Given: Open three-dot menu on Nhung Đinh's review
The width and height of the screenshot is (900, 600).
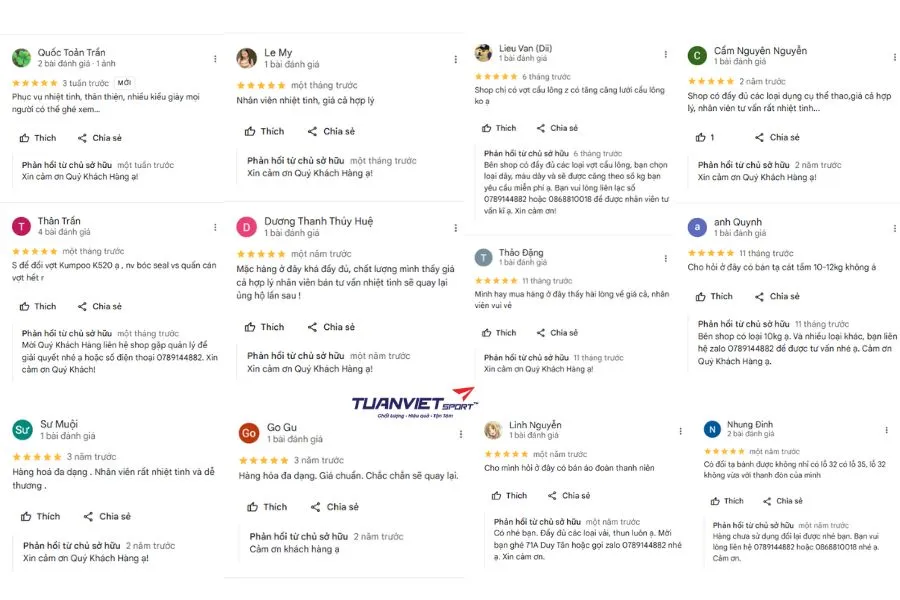Looking at the screenshot, I should tap(886, 428).
